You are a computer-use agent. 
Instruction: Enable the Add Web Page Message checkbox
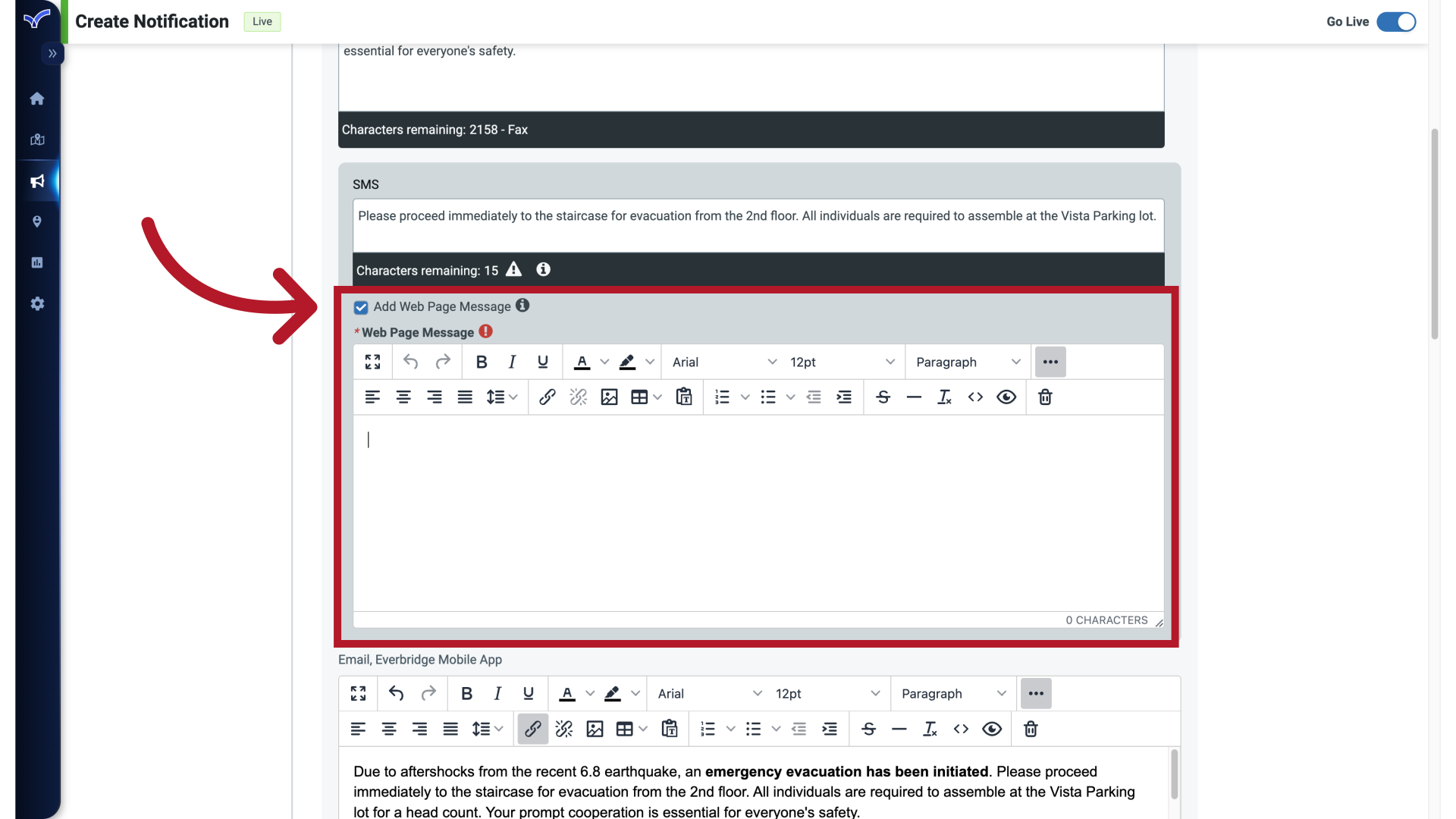[x=360, y=307]
